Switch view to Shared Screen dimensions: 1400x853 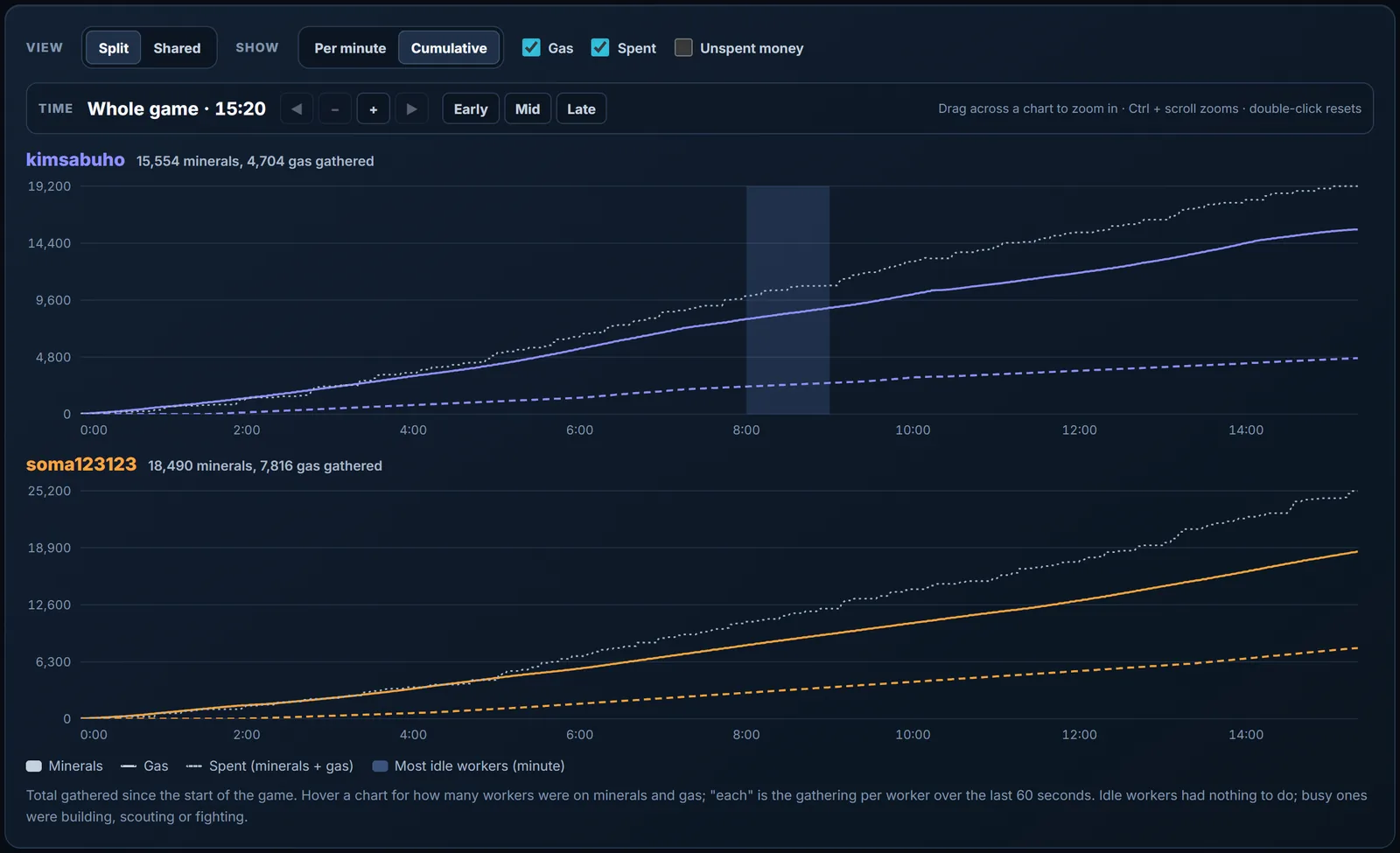click(x=177, y=48)
